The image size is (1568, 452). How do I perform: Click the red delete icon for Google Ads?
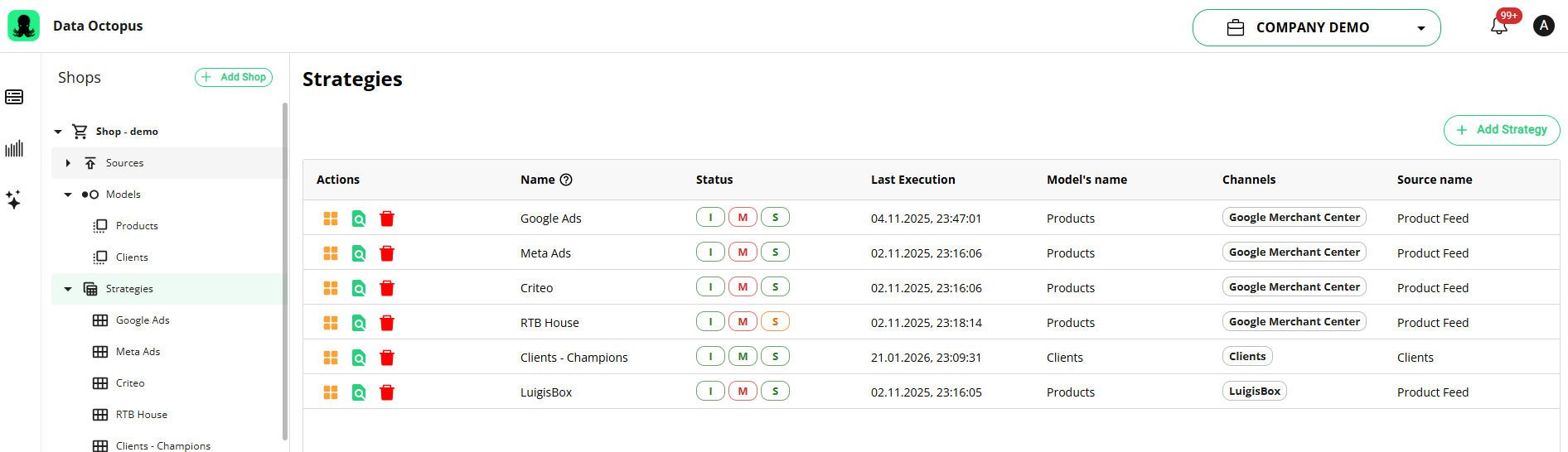387,219
